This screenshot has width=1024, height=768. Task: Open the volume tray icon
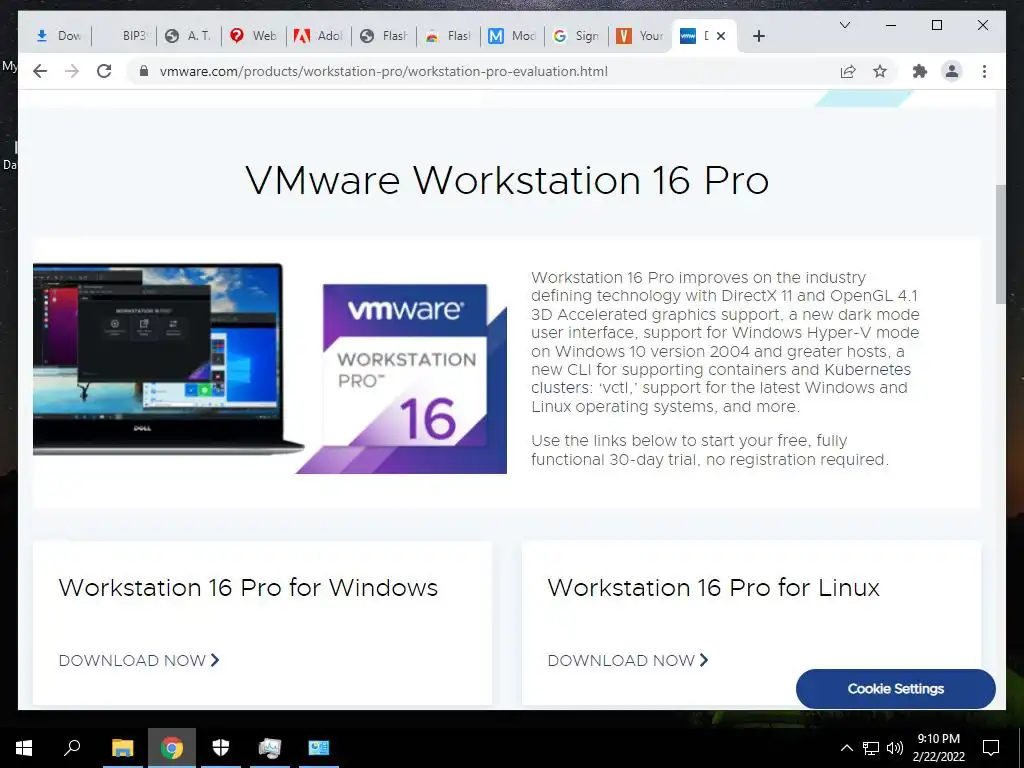(x=895, y=748)
